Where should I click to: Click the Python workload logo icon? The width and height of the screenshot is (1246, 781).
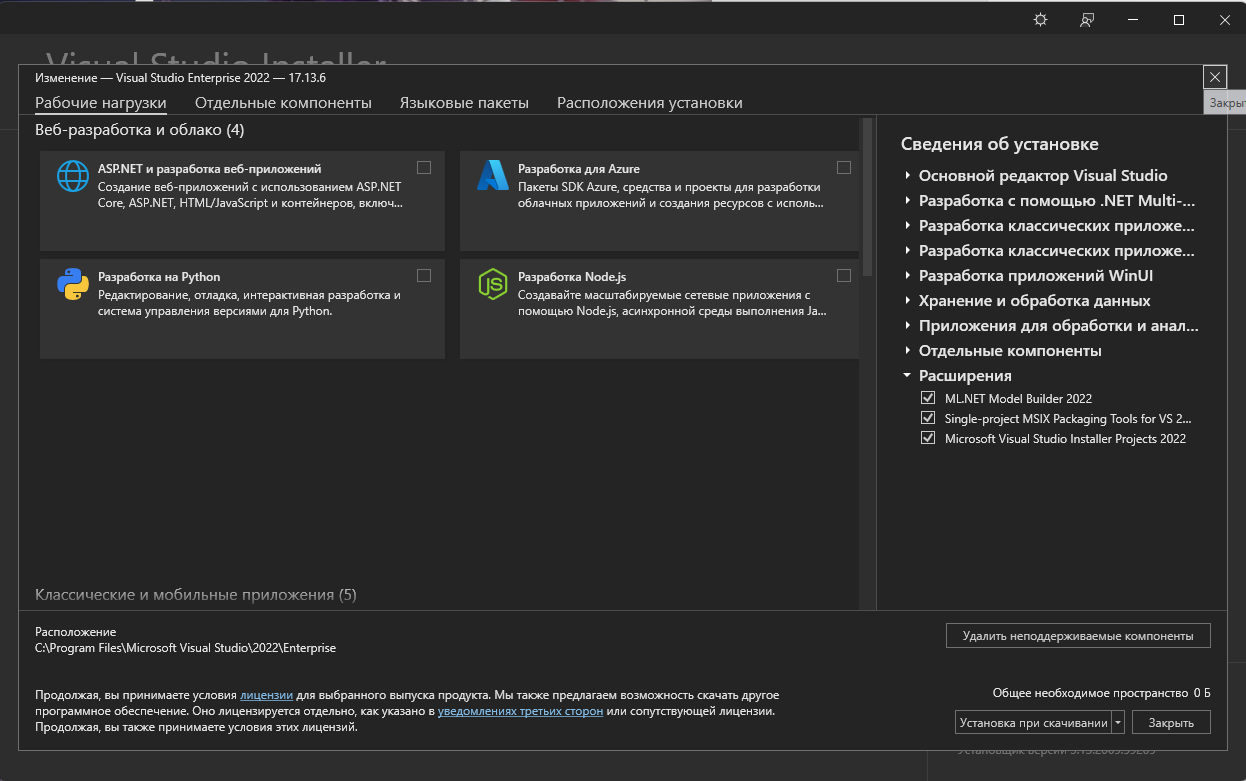click(73, 284)
